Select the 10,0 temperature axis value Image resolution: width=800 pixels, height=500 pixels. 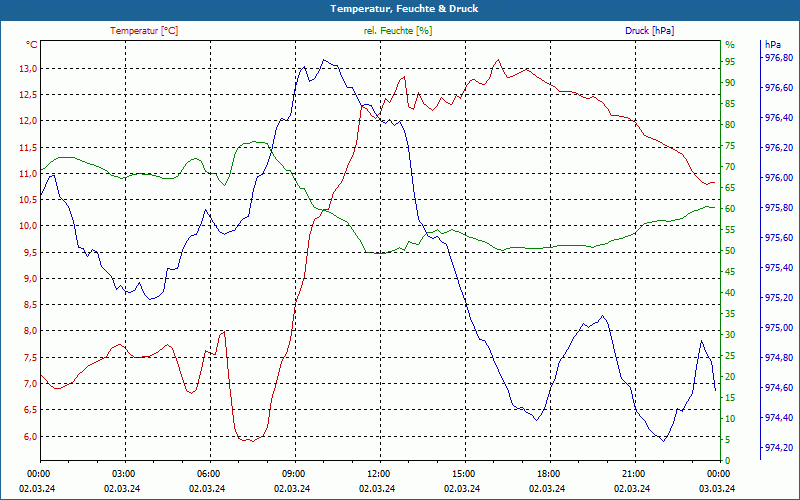point(28,226)
